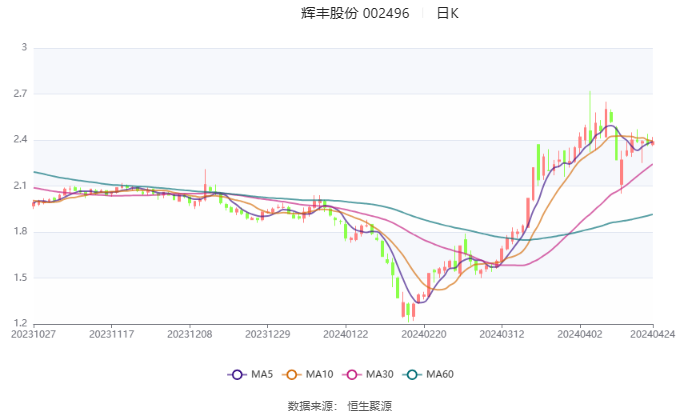Click the 辉丰股份 002496 chart title

355,13
